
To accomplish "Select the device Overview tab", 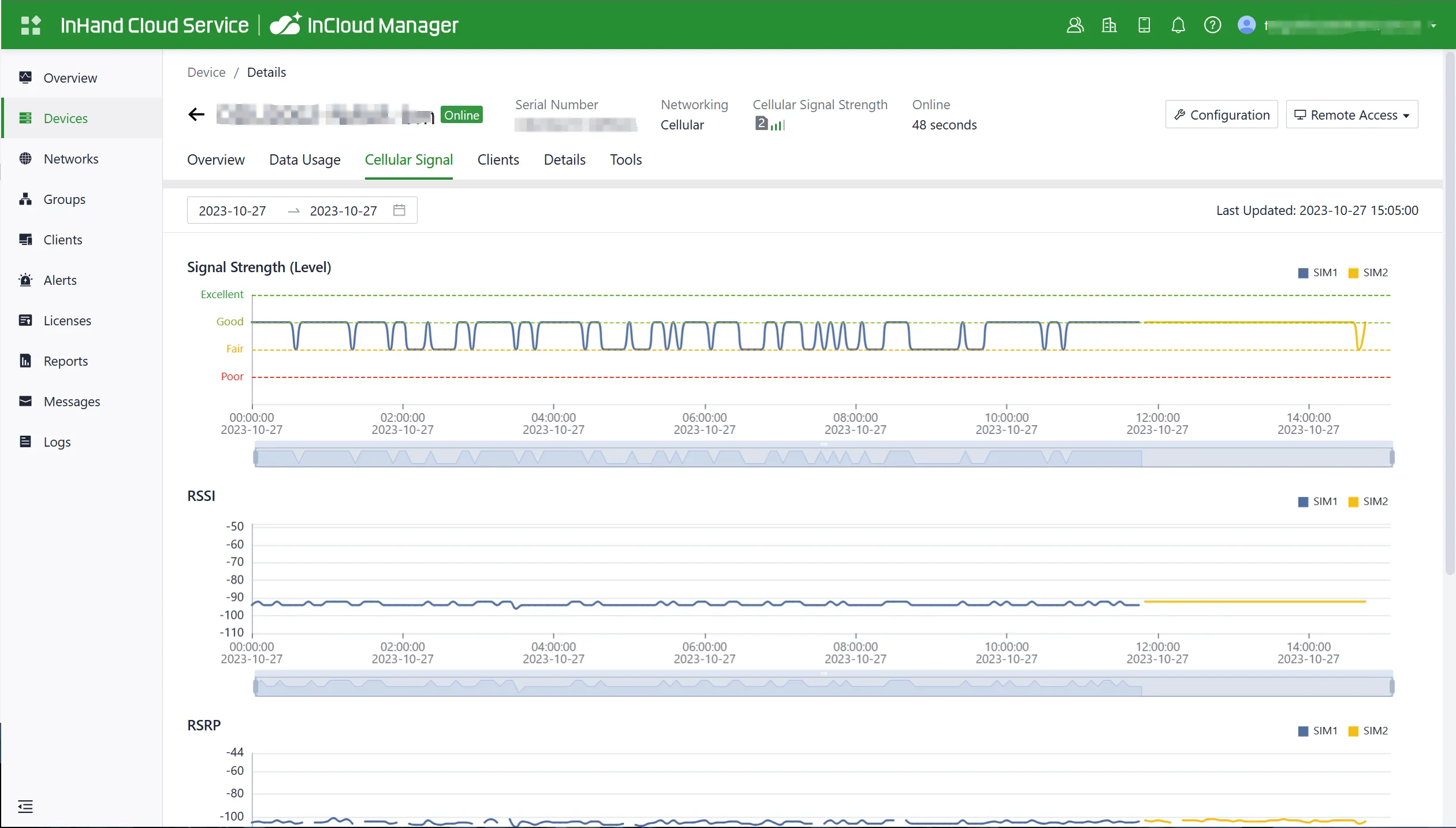I will [215, 159].
